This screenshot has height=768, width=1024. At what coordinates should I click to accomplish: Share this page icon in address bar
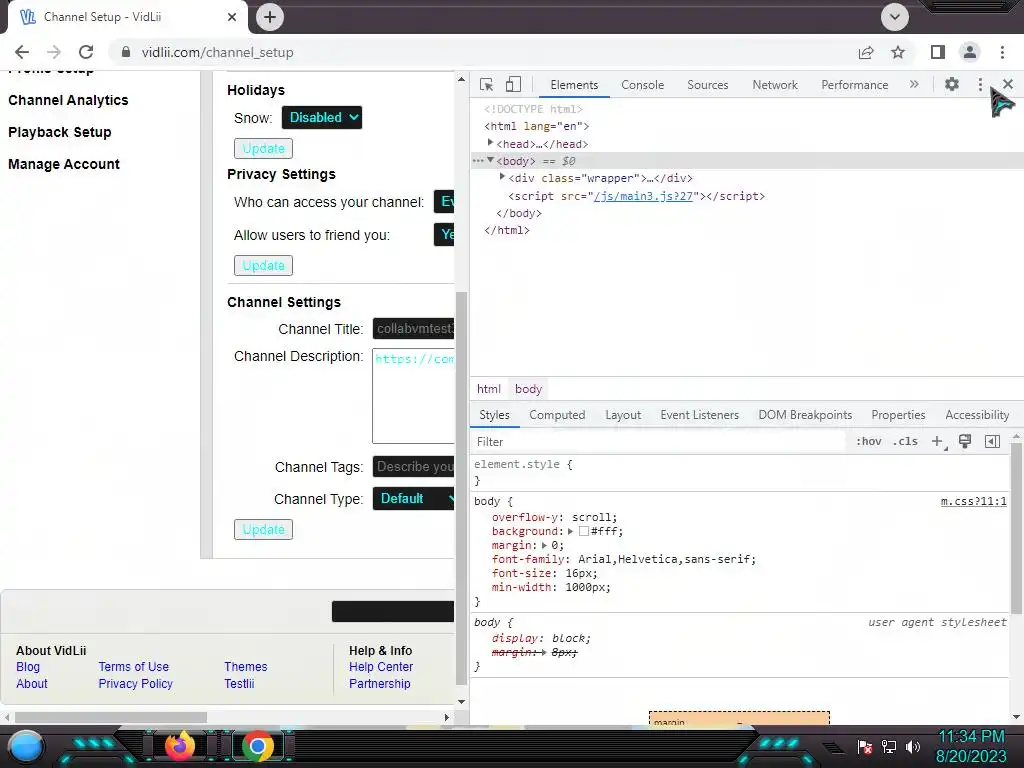(866, 52)
